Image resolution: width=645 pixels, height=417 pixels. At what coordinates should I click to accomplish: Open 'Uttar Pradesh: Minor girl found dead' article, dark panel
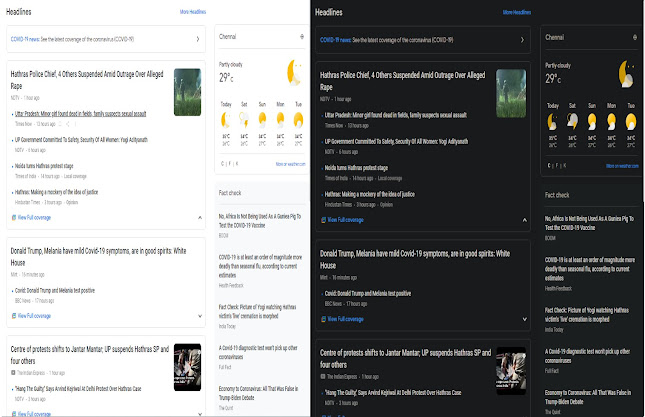tap(396, 115)
